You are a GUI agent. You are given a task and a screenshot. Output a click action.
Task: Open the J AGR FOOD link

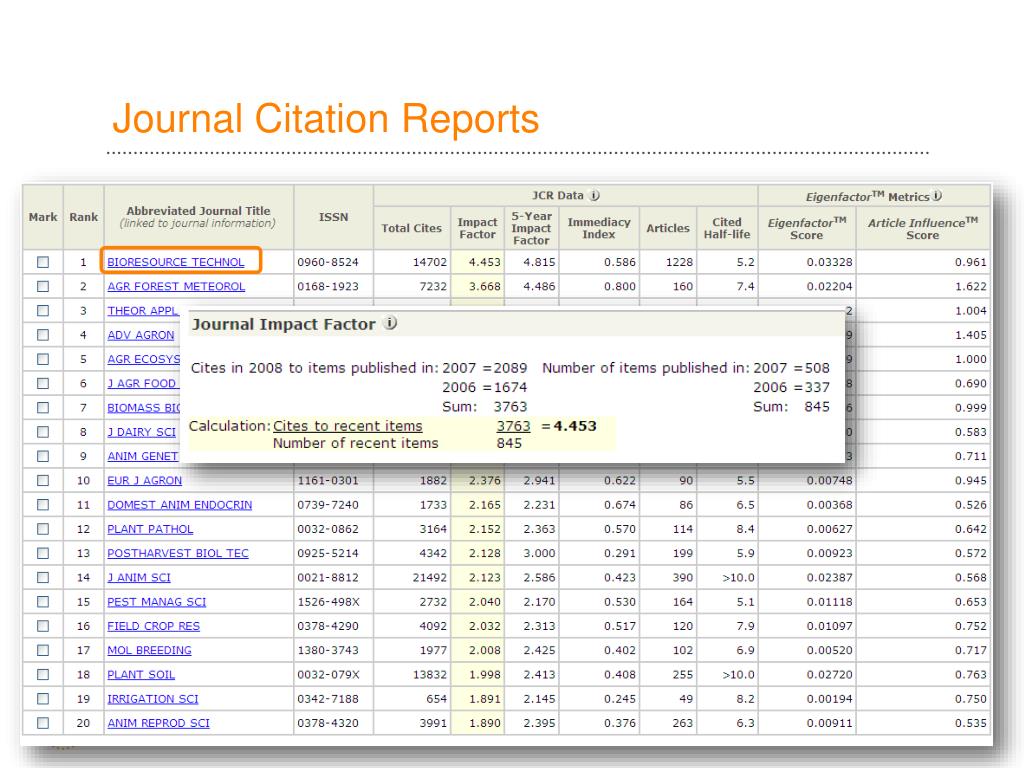tap(142, 383)
